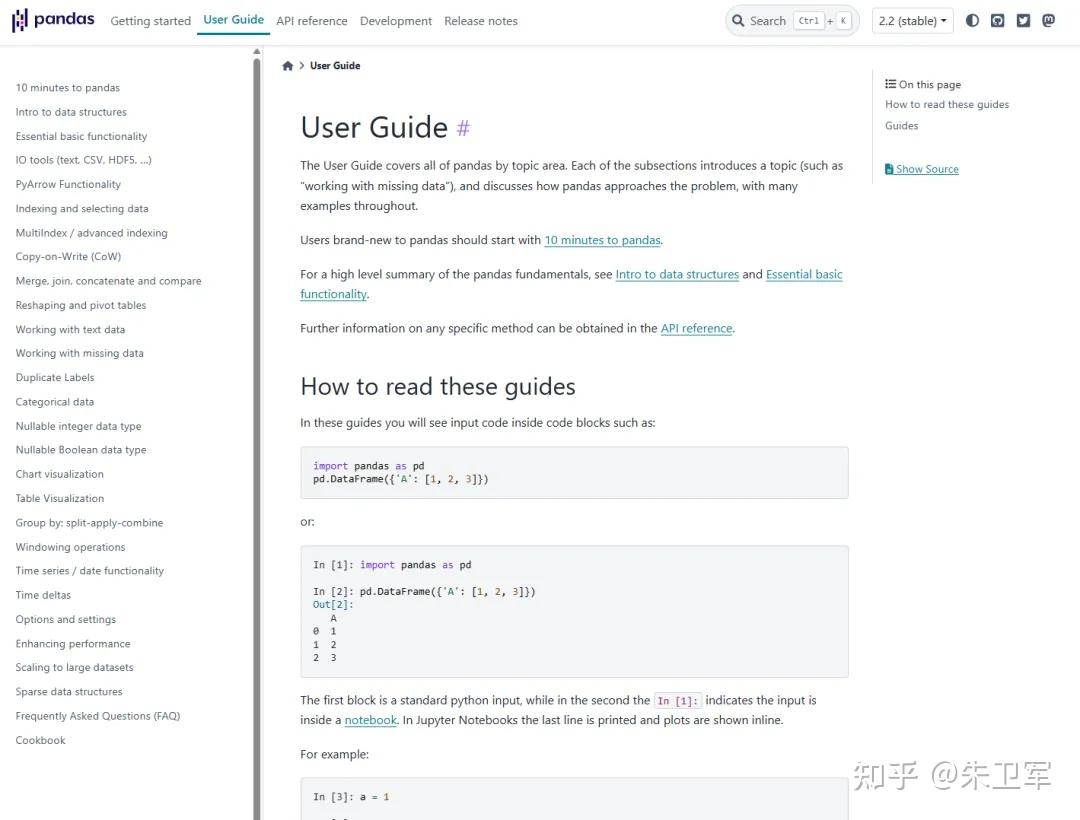Open the Mastodon icon link

point(1048,20)
